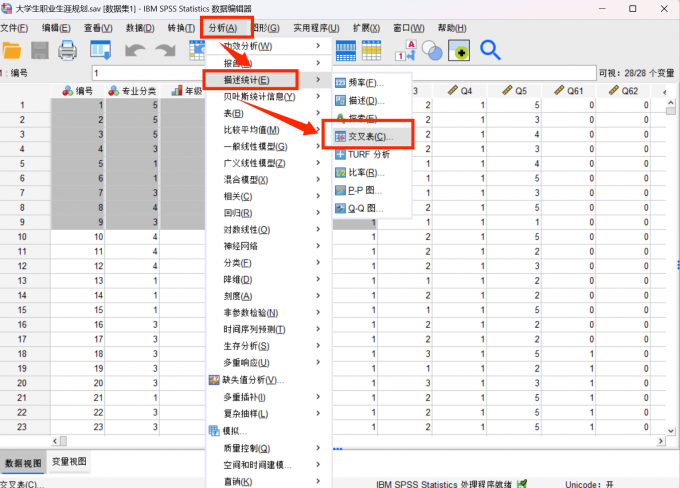Click the yellow grid toolbar icon
This screenshot has width=680, height=488.
click(x=372, y=50)
